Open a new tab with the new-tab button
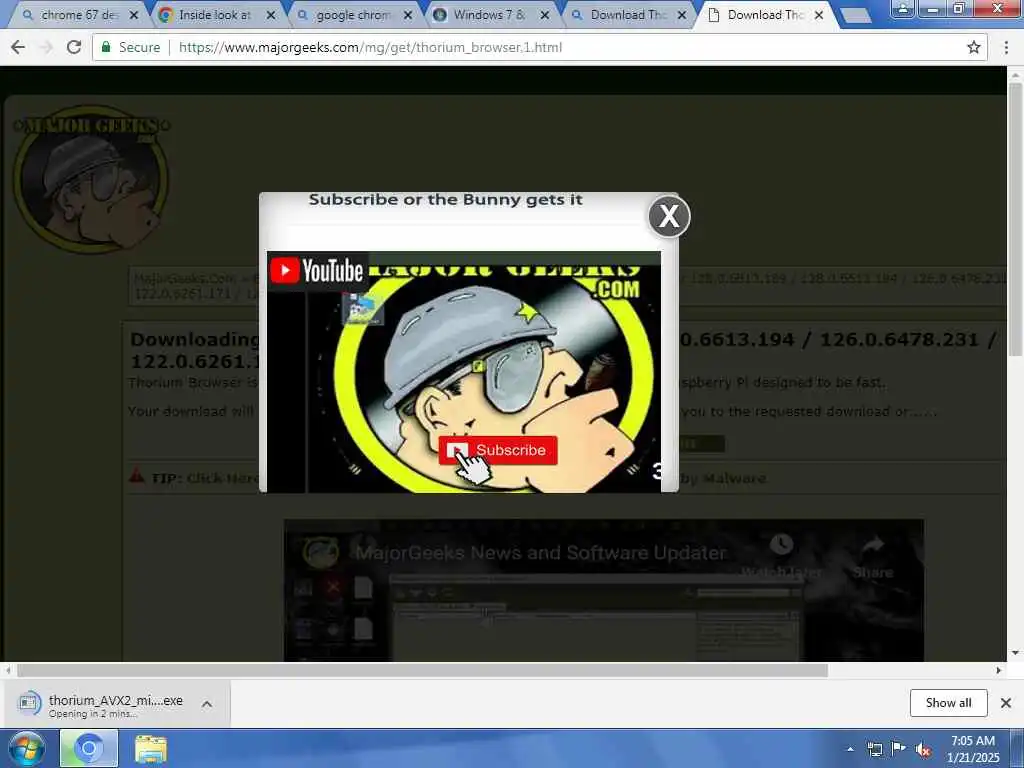The image size is (1024, 768). tap(856, 16)
